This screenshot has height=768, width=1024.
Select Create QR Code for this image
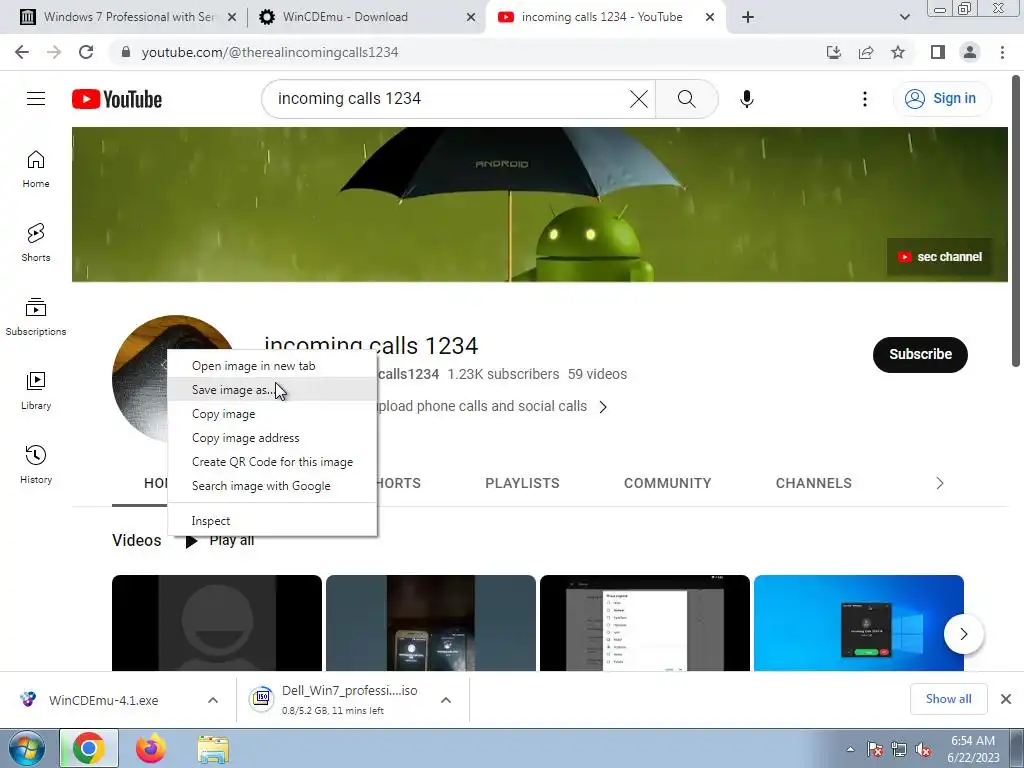[272, 462]
